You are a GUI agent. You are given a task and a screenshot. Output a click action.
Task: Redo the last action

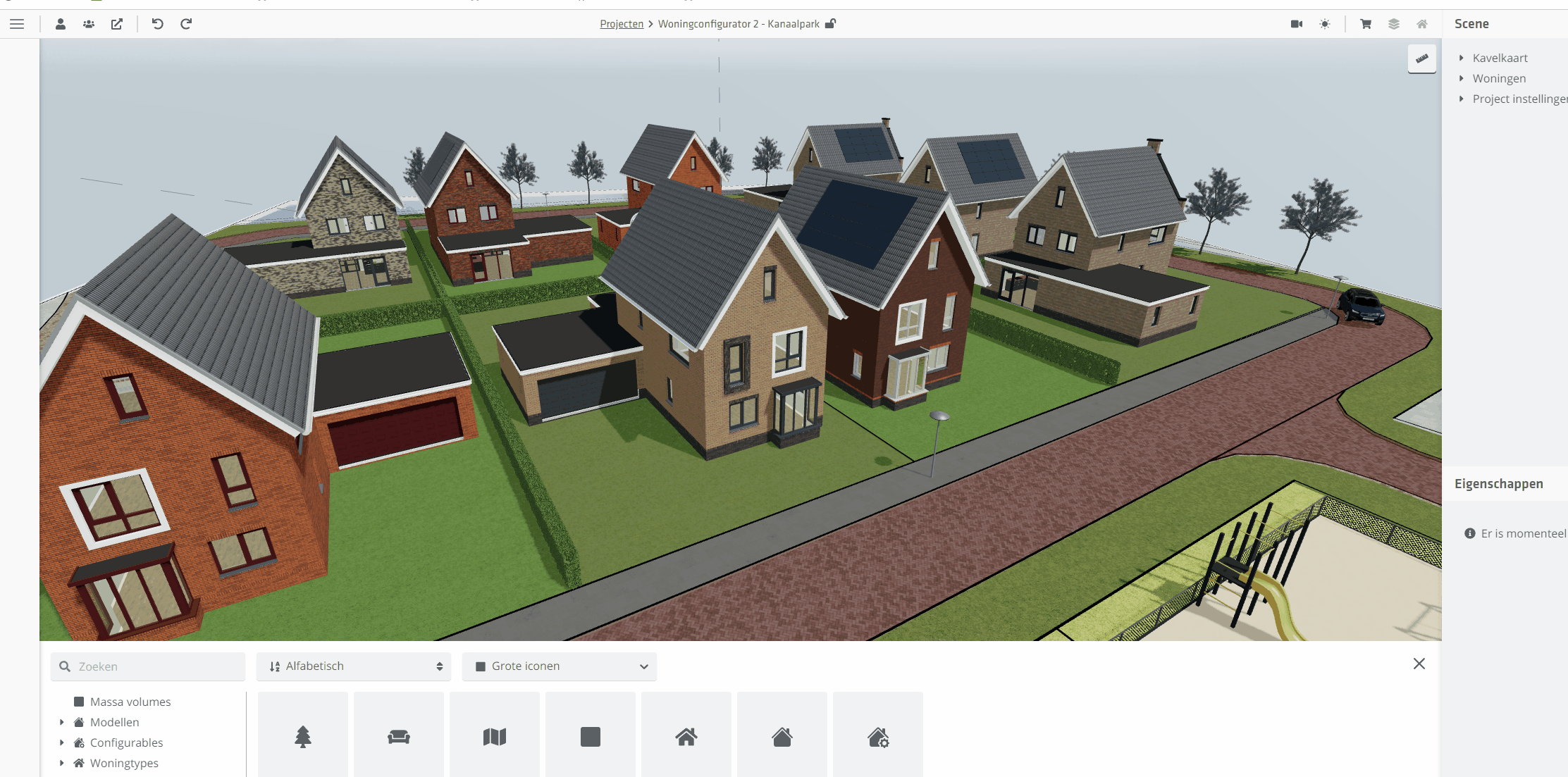click(x=186, y=24)
